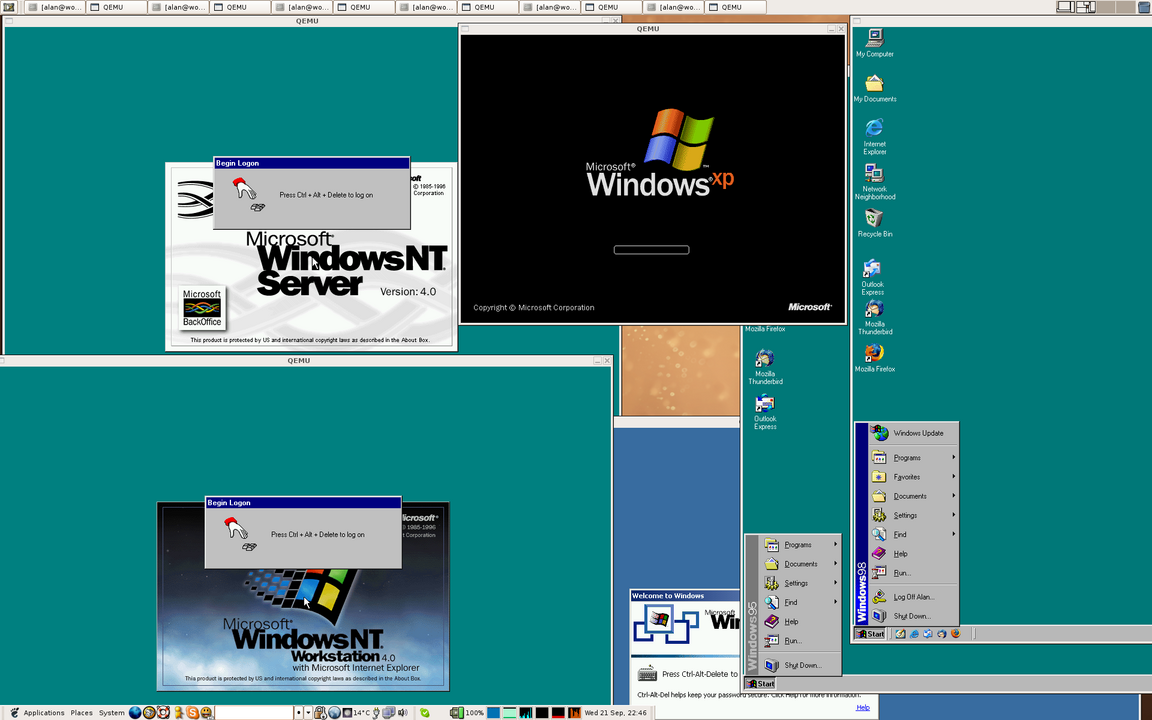1152x720 pixels.
Task: Select Mozilla Firefox icon on Windows 98 desktop
Action: point(874,358)
